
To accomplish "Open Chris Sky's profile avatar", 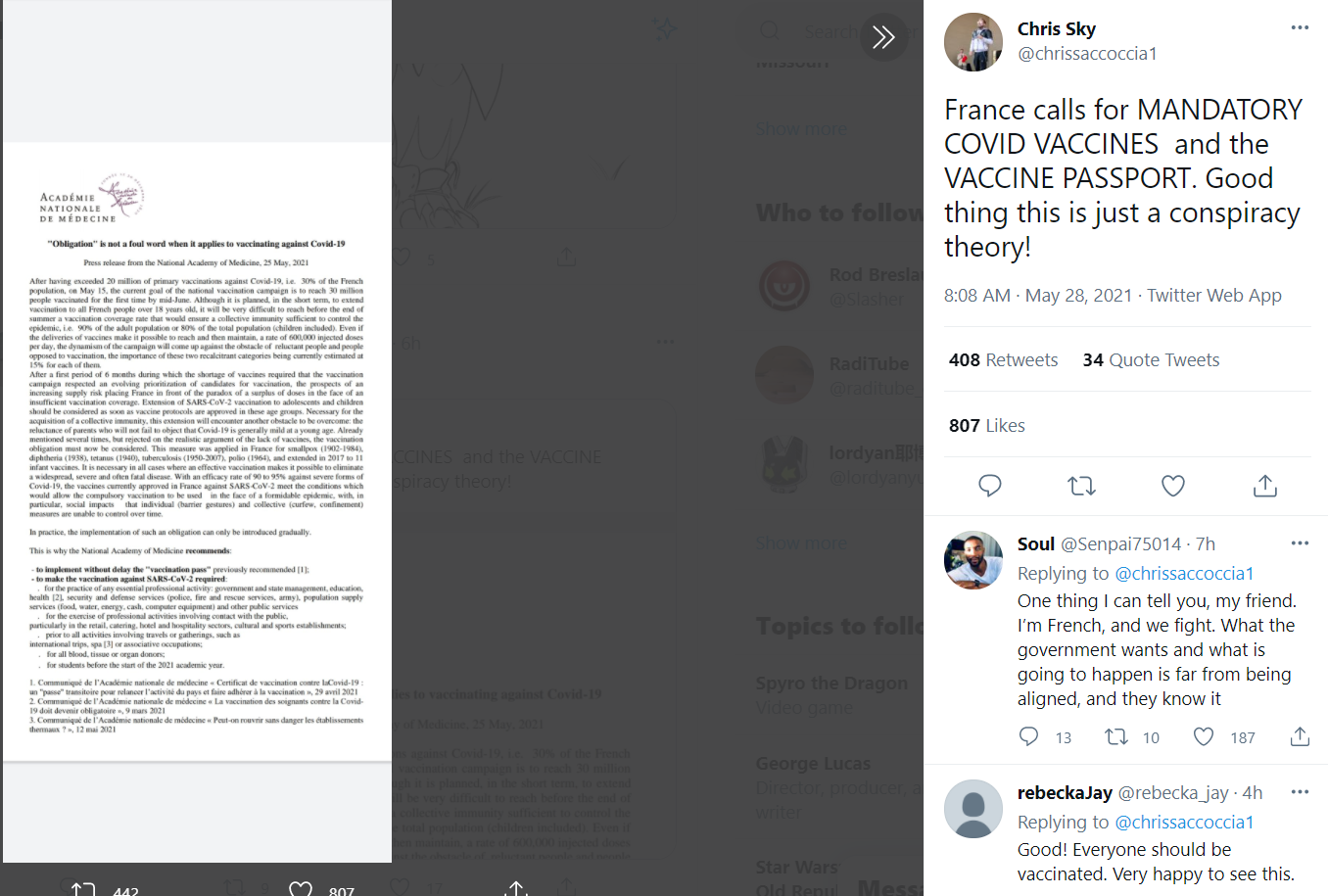I will coord(973,42).
